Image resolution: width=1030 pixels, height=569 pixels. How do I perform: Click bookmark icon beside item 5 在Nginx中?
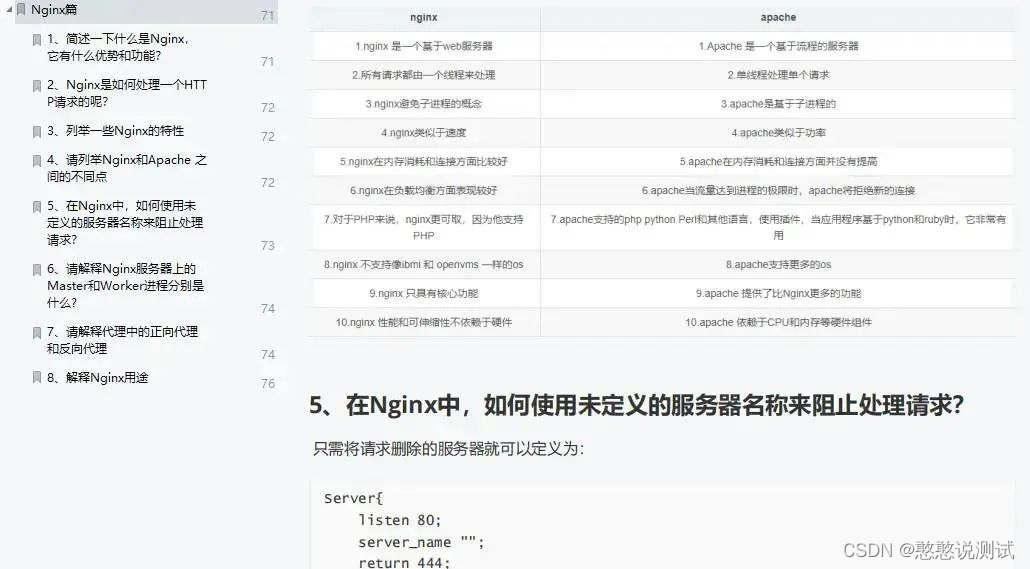click(37, 207)
